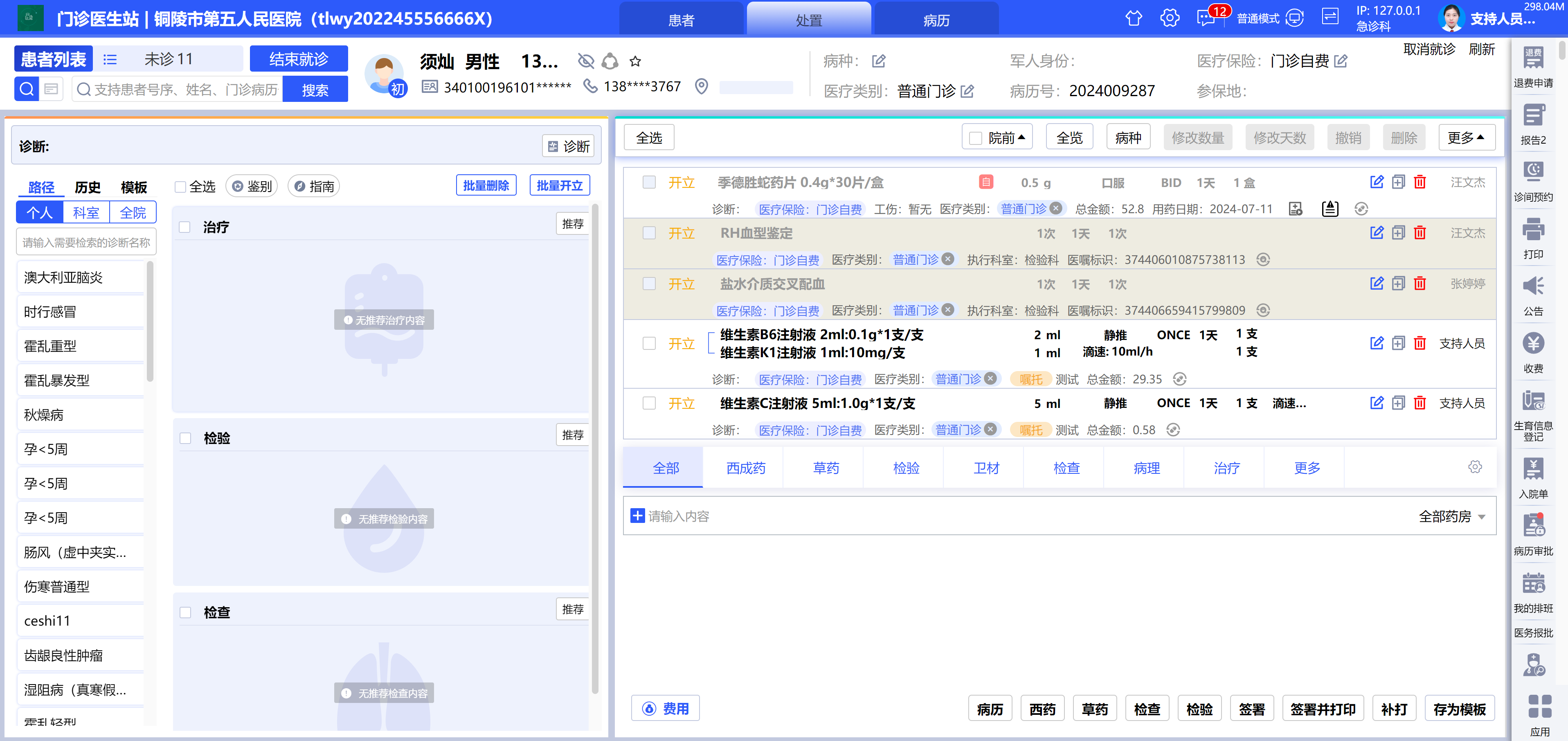Viewport: 1568px width, 741px height.
Task: Open 生育信息登记 in the sidebar
Action: (1533, 416)
